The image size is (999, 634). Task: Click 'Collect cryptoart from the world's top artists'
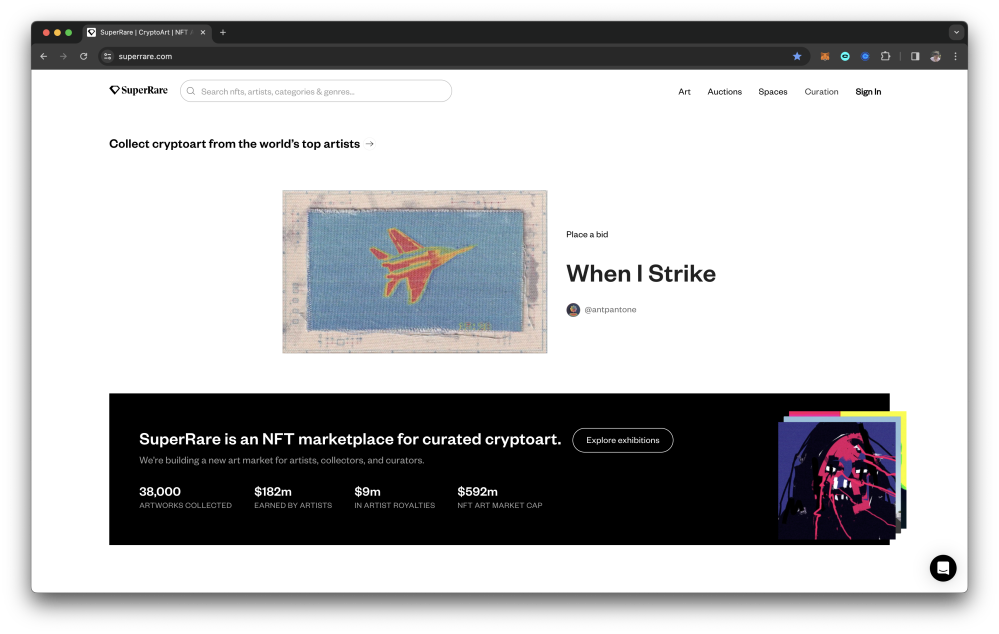click(234, 144)
